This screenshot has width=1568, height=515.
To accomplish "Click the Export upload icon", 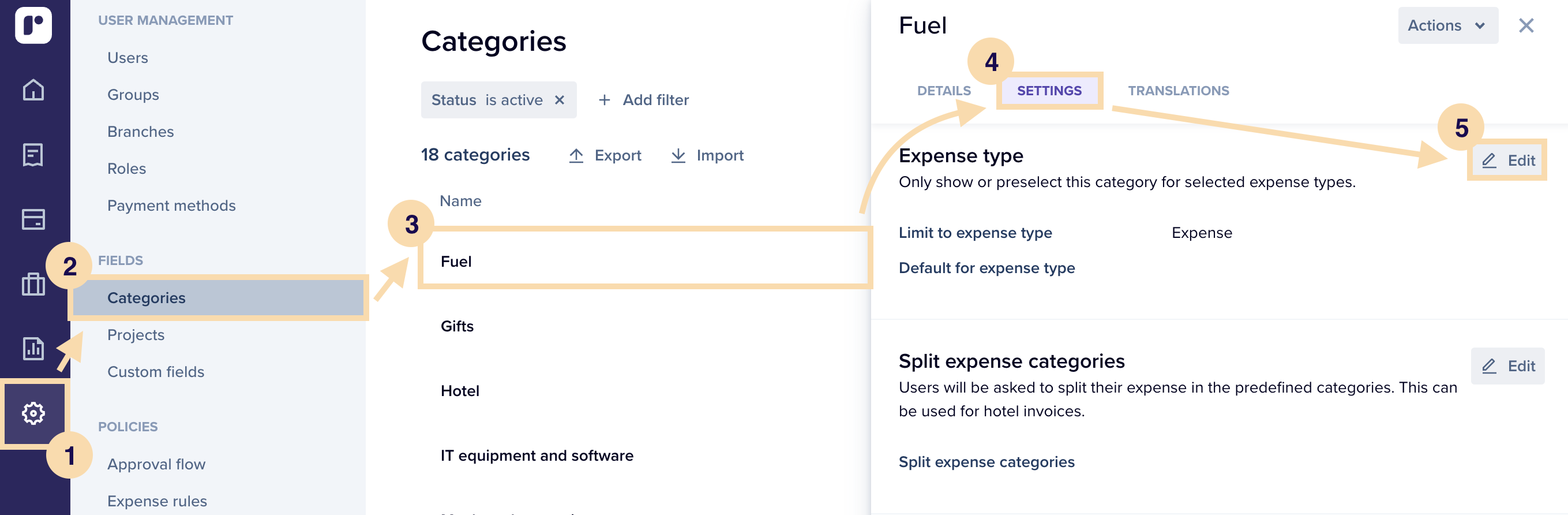I will pyautogui.click(x=576, y=155).
